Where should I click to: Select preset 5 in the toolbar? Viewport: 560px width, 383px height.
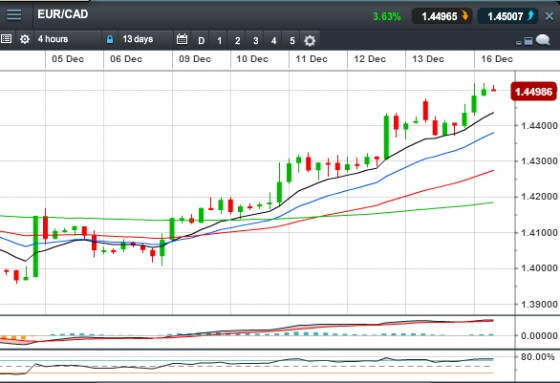[x=292, y=40]
